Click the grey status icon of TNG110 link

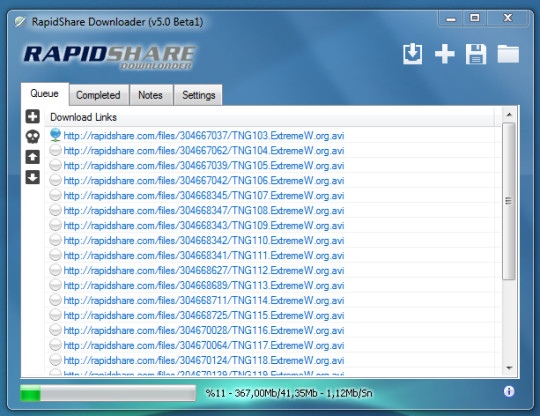(55, 240)
